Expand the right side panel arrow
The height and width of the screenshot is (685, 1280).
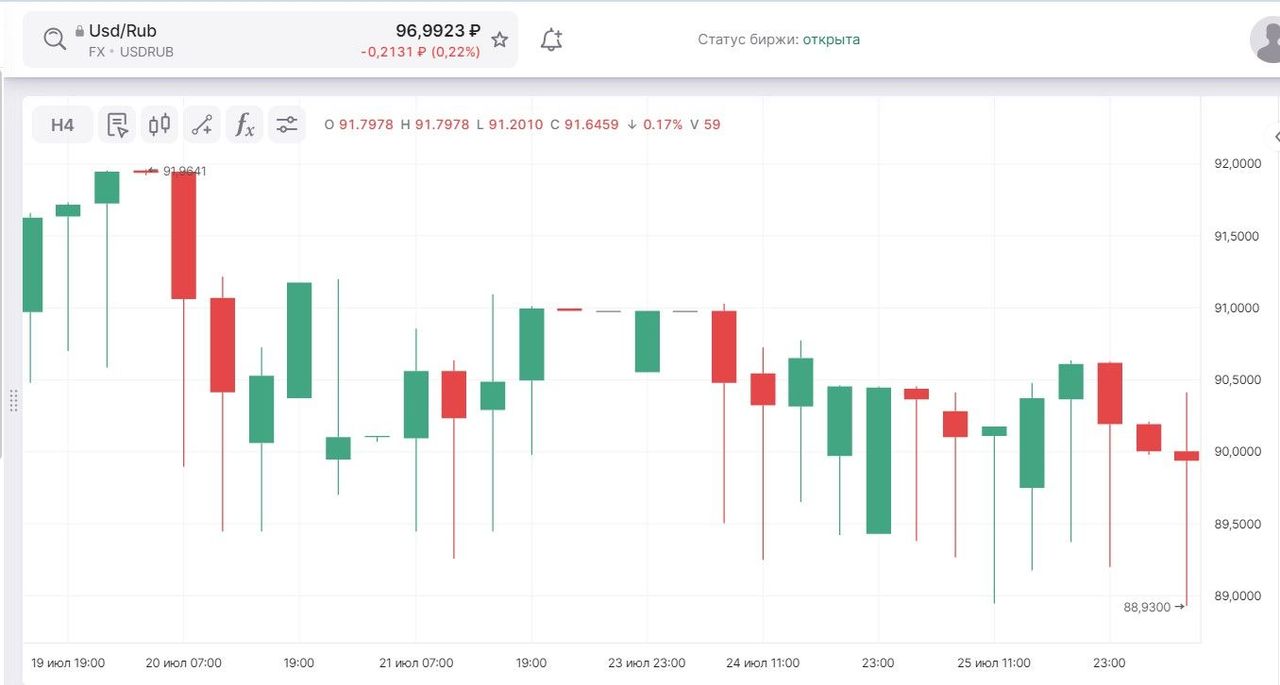pos(1275,136)
